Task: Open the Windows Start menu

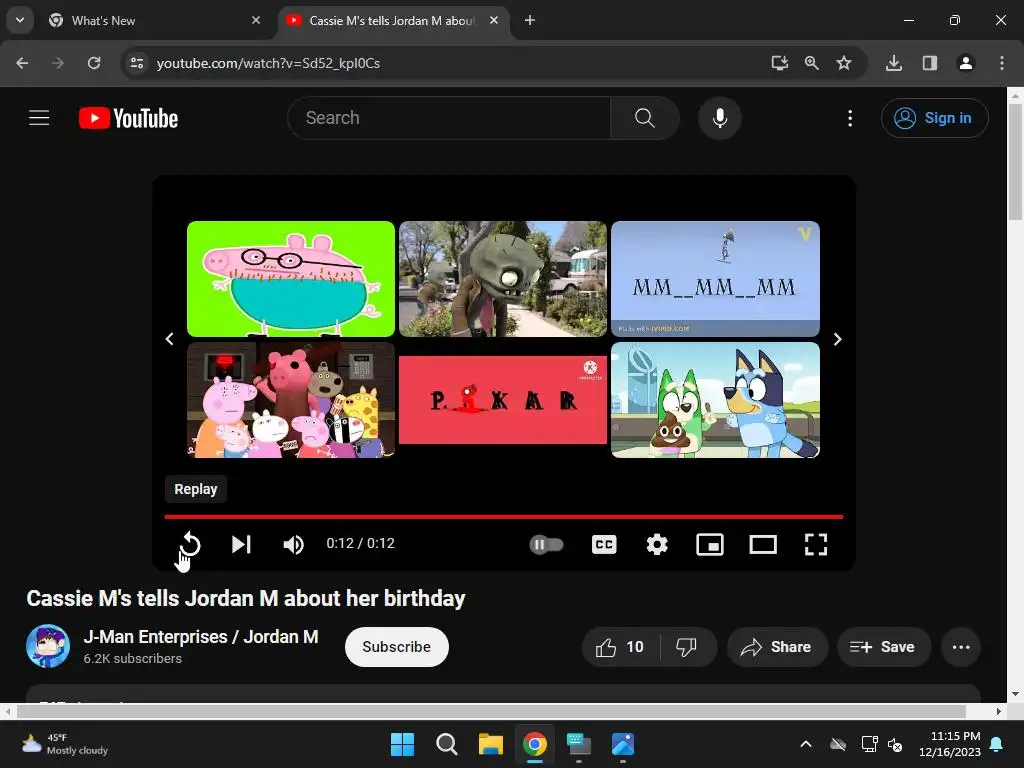Action: 402,744
